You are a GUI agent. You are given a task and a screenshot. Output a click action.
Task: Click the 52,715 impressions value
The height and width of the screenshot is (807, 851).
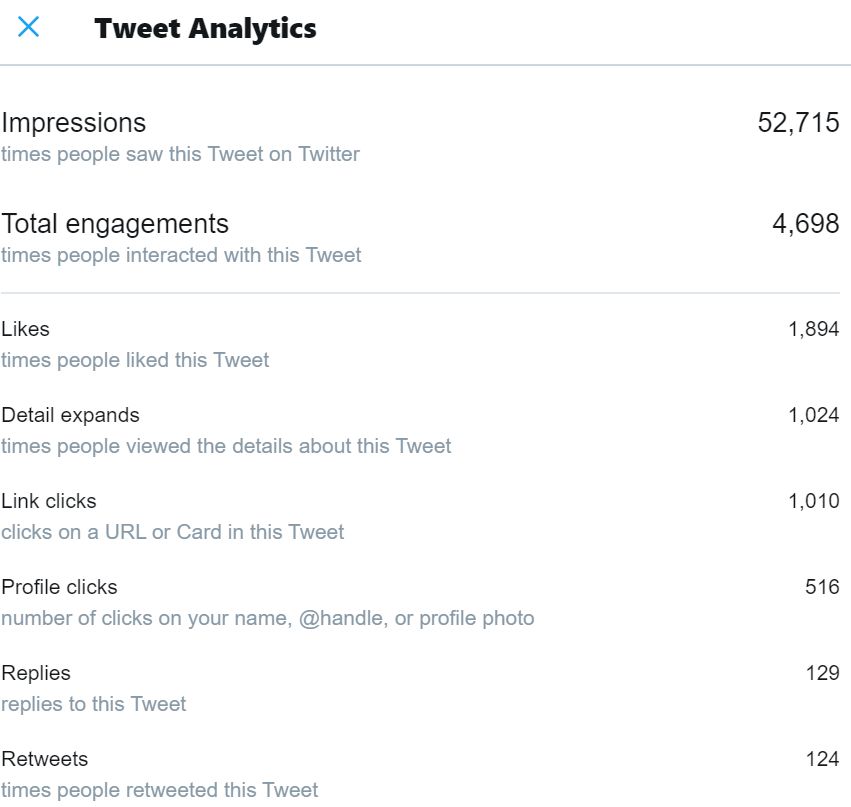798,123
